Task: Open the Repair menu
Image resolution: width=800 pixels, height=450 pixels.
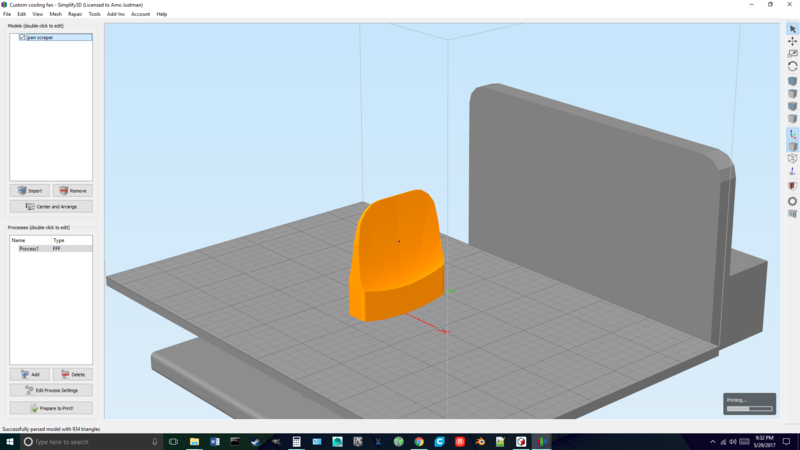Action: coord(75,14)
